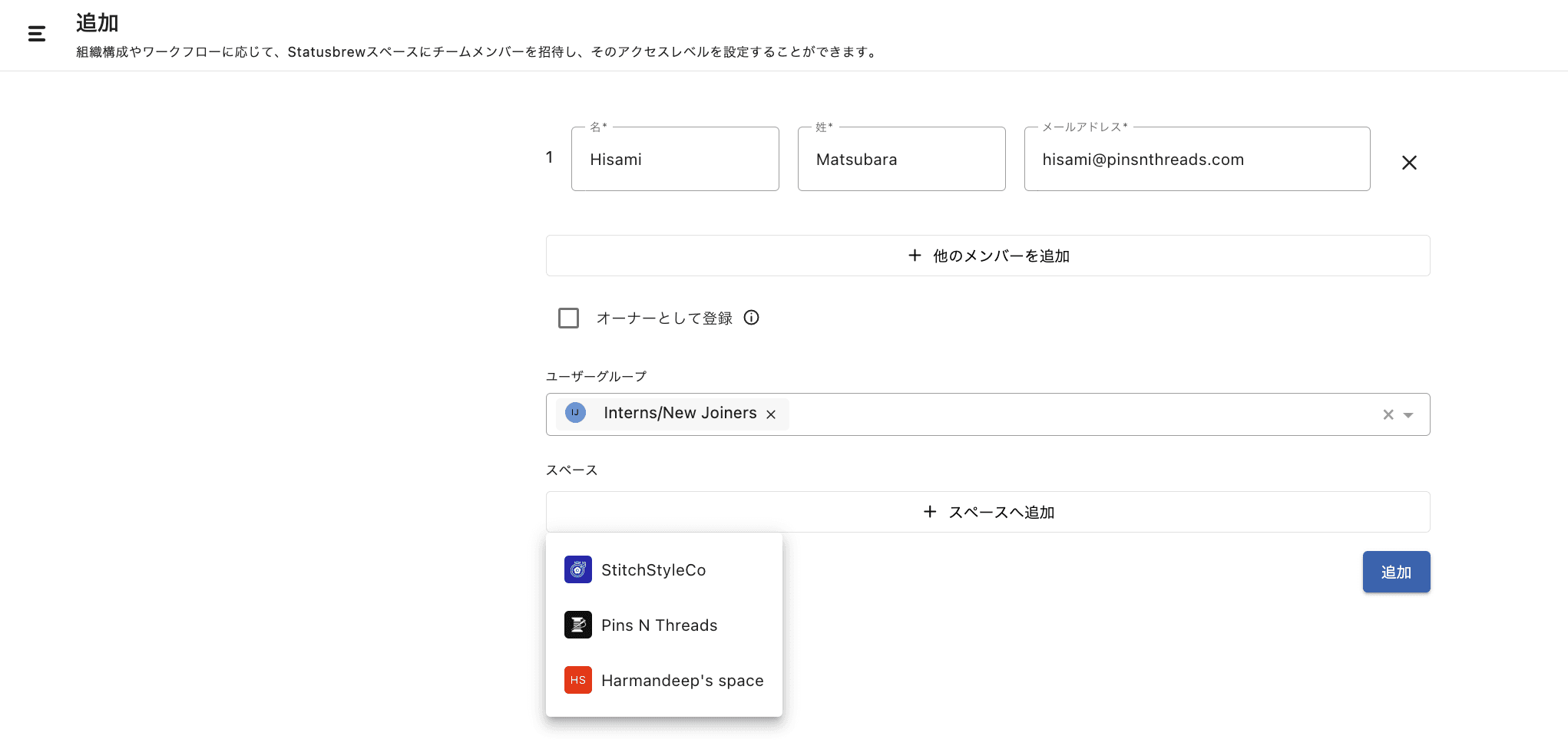Expand the ユーザーグループ dropdown arrow
This screenshot has height=749, width=1568.
(x=1408, y=414)
